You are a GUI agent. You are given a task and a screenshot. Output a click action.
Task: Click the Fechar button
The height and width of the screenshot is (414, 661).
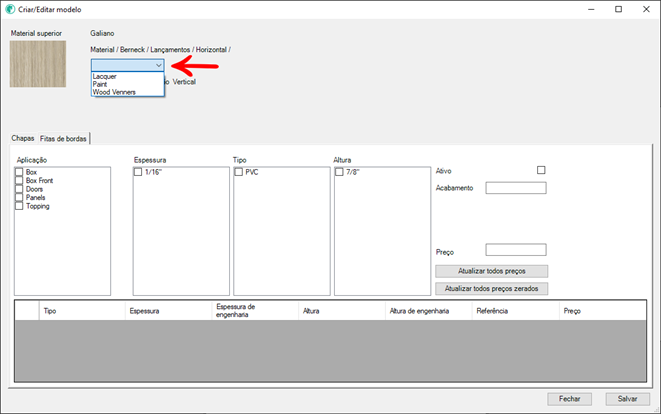click(570, 399)
